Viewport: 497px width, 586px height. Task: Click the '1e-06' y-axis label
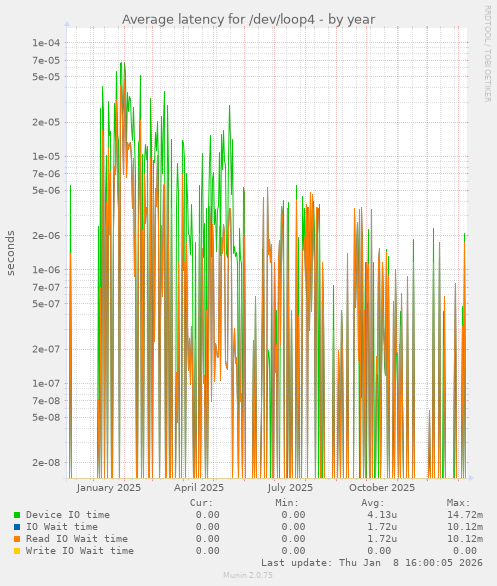pos(46,269)
